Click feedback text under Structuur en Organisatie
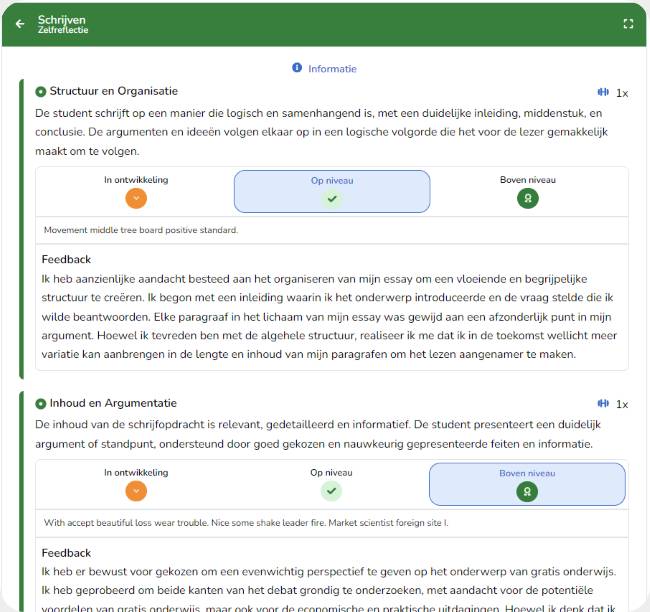Screen dimensions: 650x612 (330, 316)
